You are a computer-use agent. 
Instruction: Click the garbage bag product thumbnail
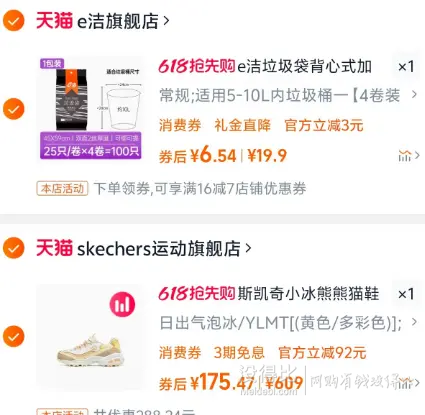(90, 109)
